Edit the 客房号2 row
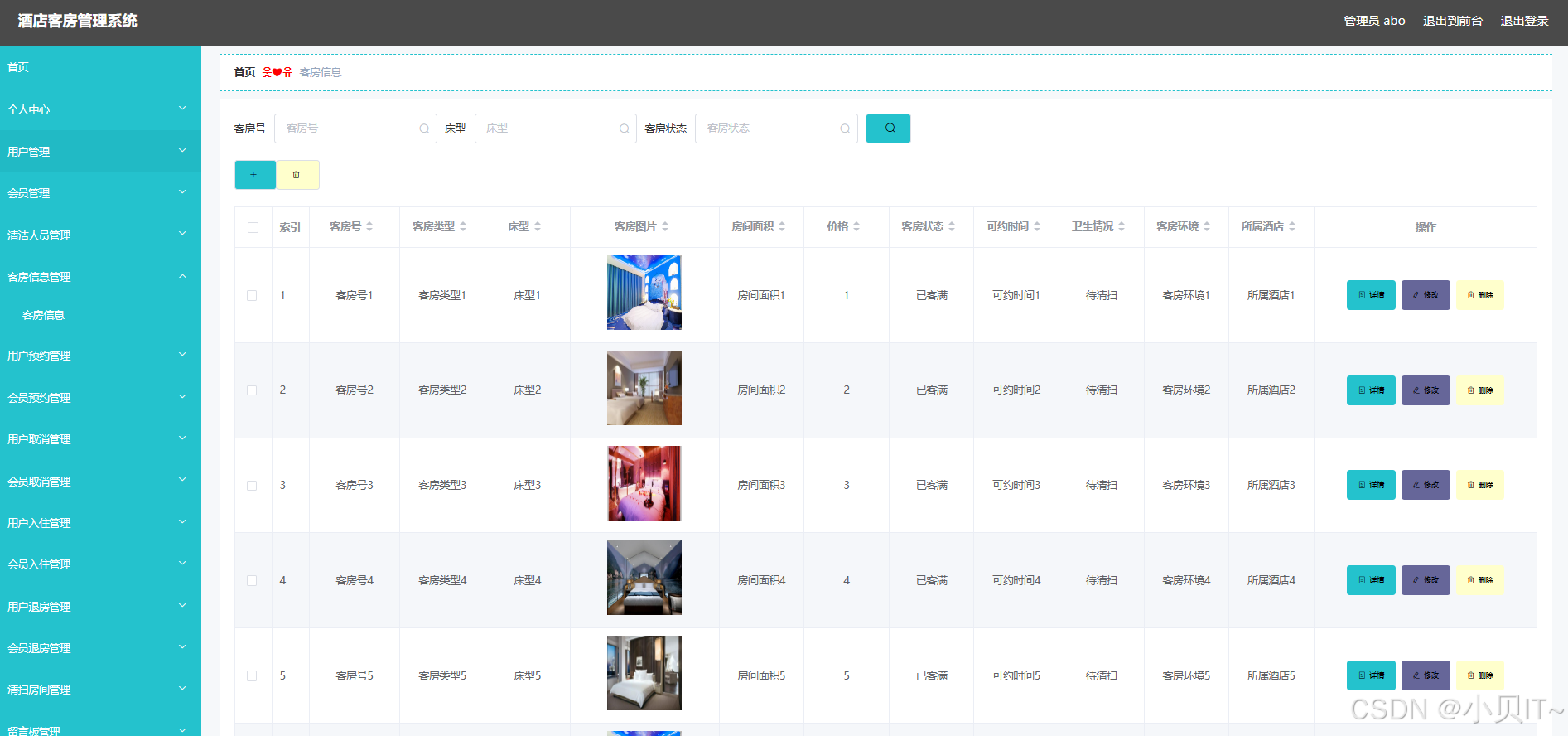The image size is (1568, 736). 1426,390
